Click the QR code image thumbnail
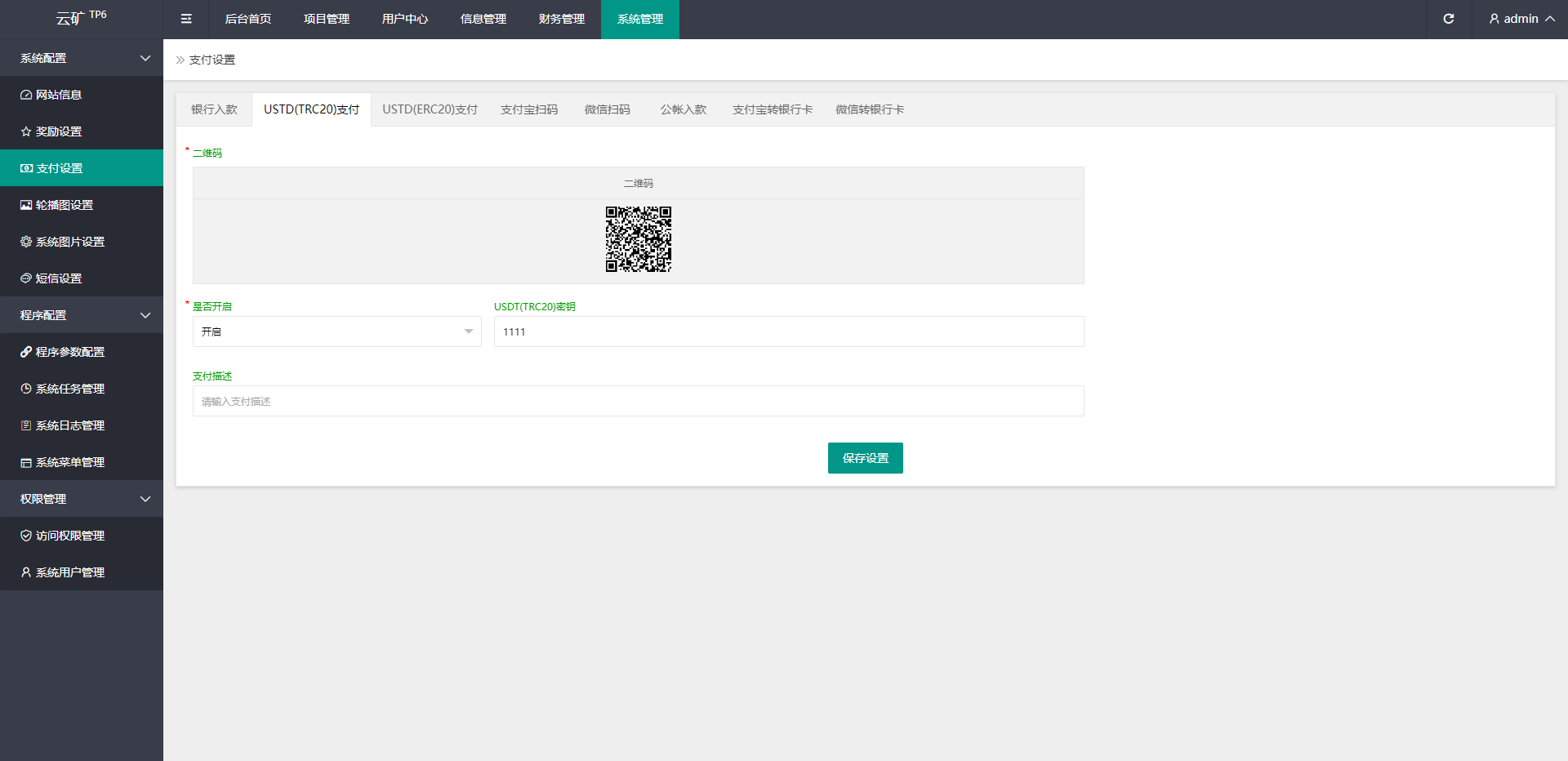Image resolution: width=1568 pixels, height=761 pixels. point(639,239)
